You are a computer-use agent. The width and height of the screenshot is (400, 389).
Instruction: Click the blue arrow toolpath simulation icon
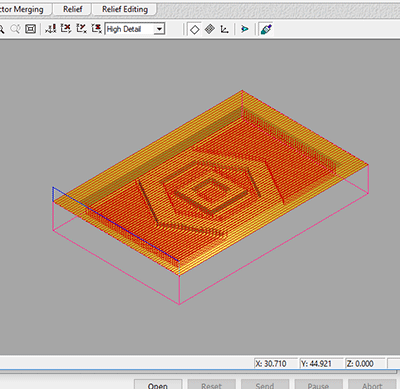click(245, 29)
